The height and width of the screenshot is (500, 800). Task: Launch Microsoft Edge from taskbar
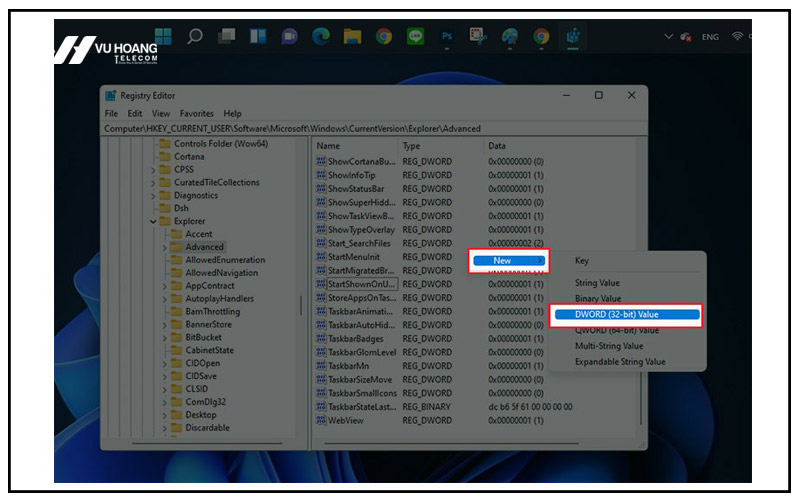click(x=321, y=36)
